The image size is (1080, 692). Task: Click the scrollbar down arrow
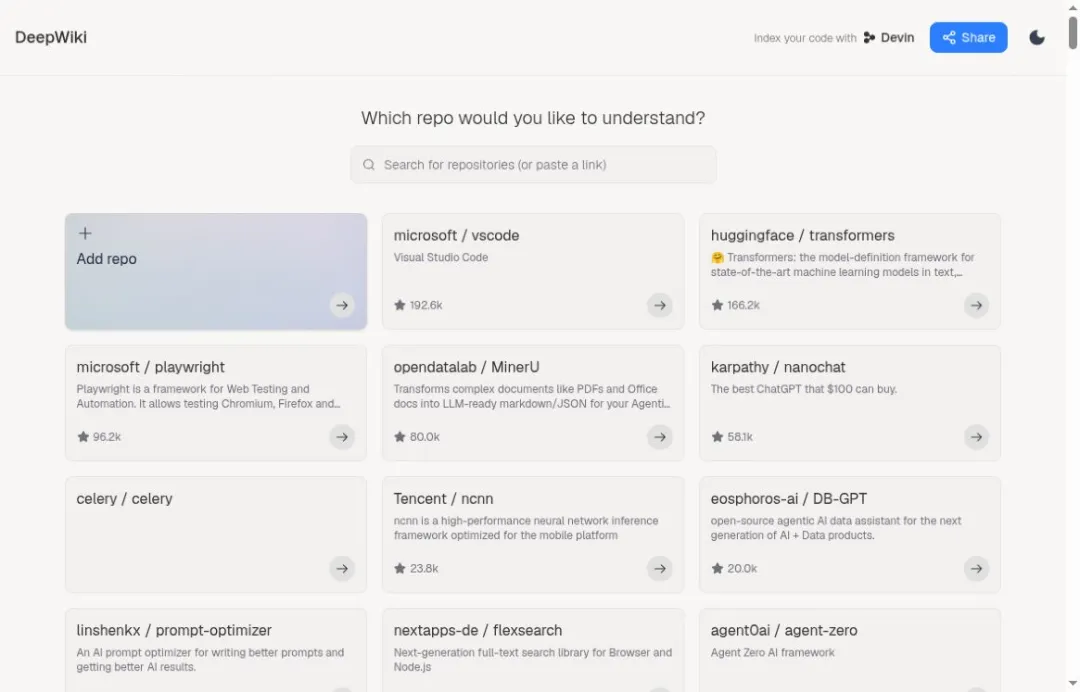pyautogui.click(x=1072, y=683)
